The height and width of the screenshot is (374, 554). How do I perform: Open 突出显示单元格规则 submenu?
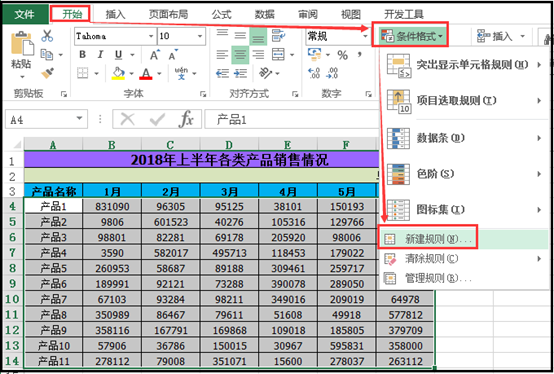(464, 65)
